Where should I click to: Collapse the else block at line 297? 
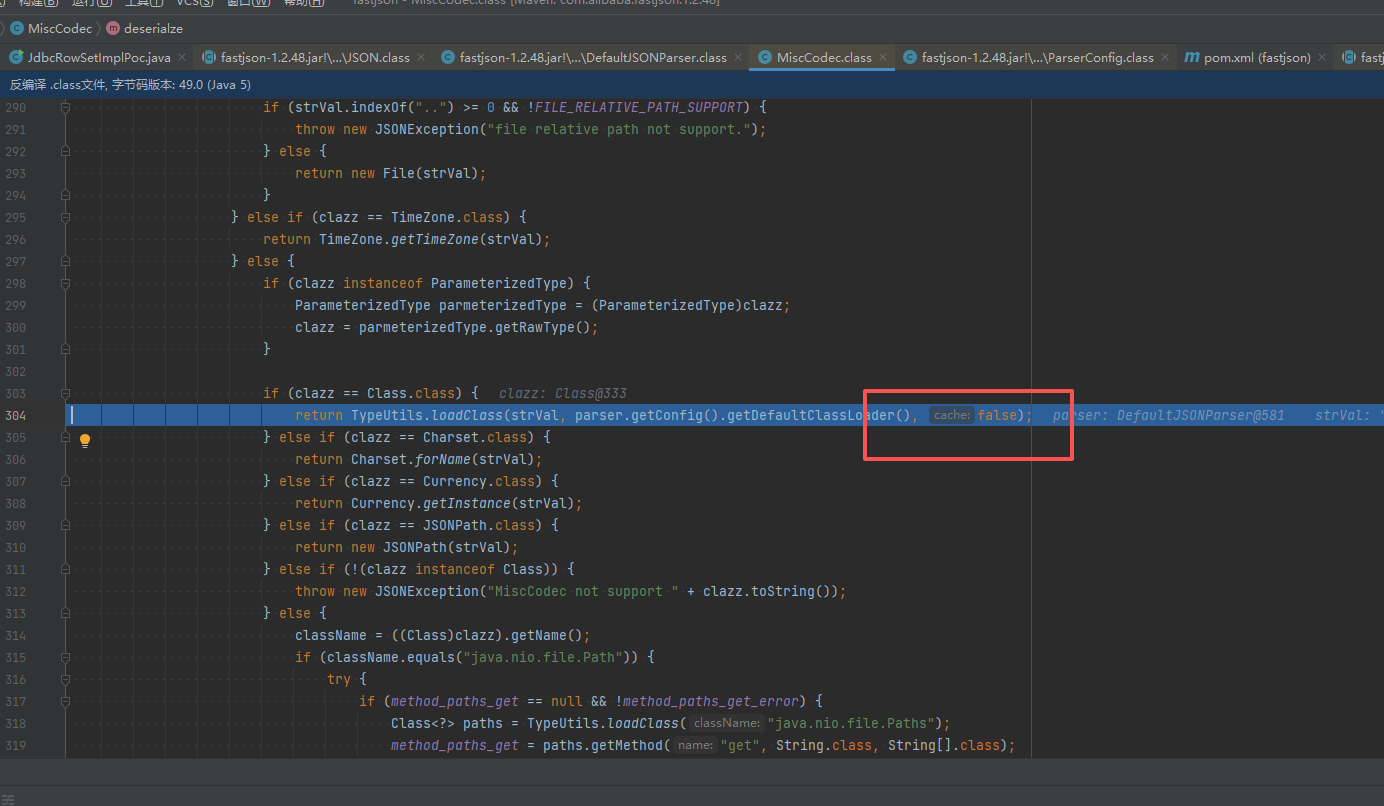tap(65, 261)
